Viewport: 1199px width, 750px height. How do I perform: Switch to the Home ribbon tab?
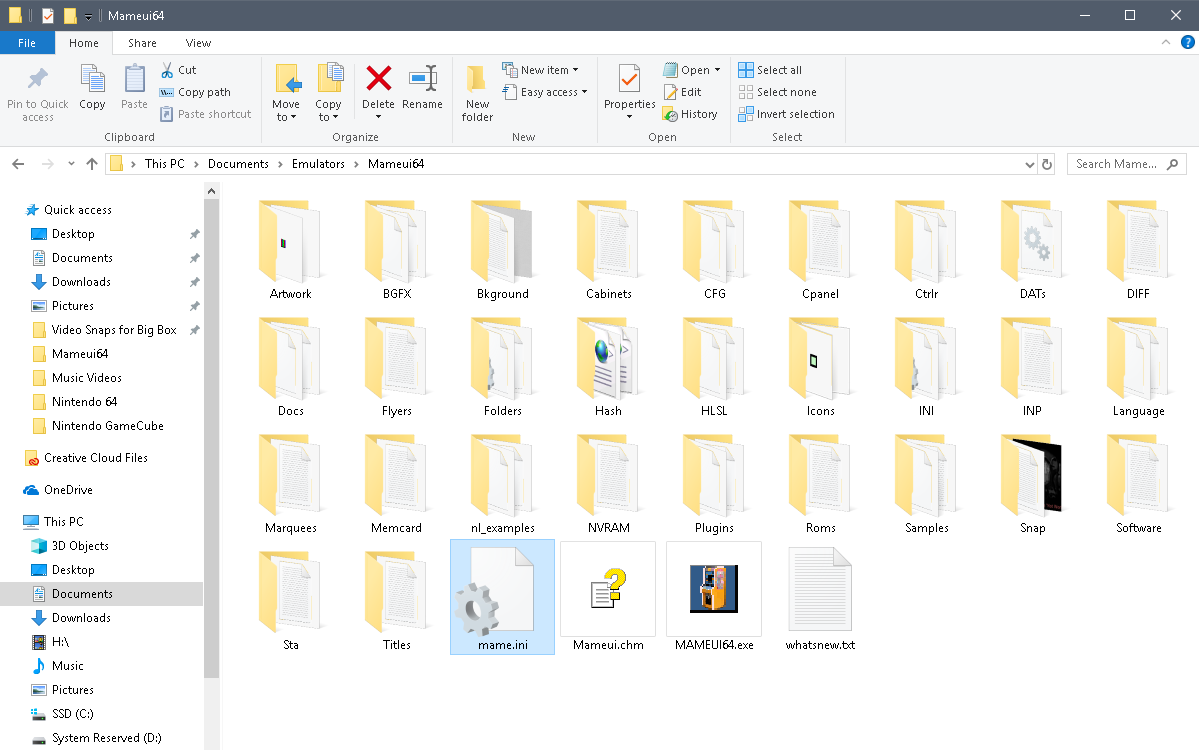[83, 43]
